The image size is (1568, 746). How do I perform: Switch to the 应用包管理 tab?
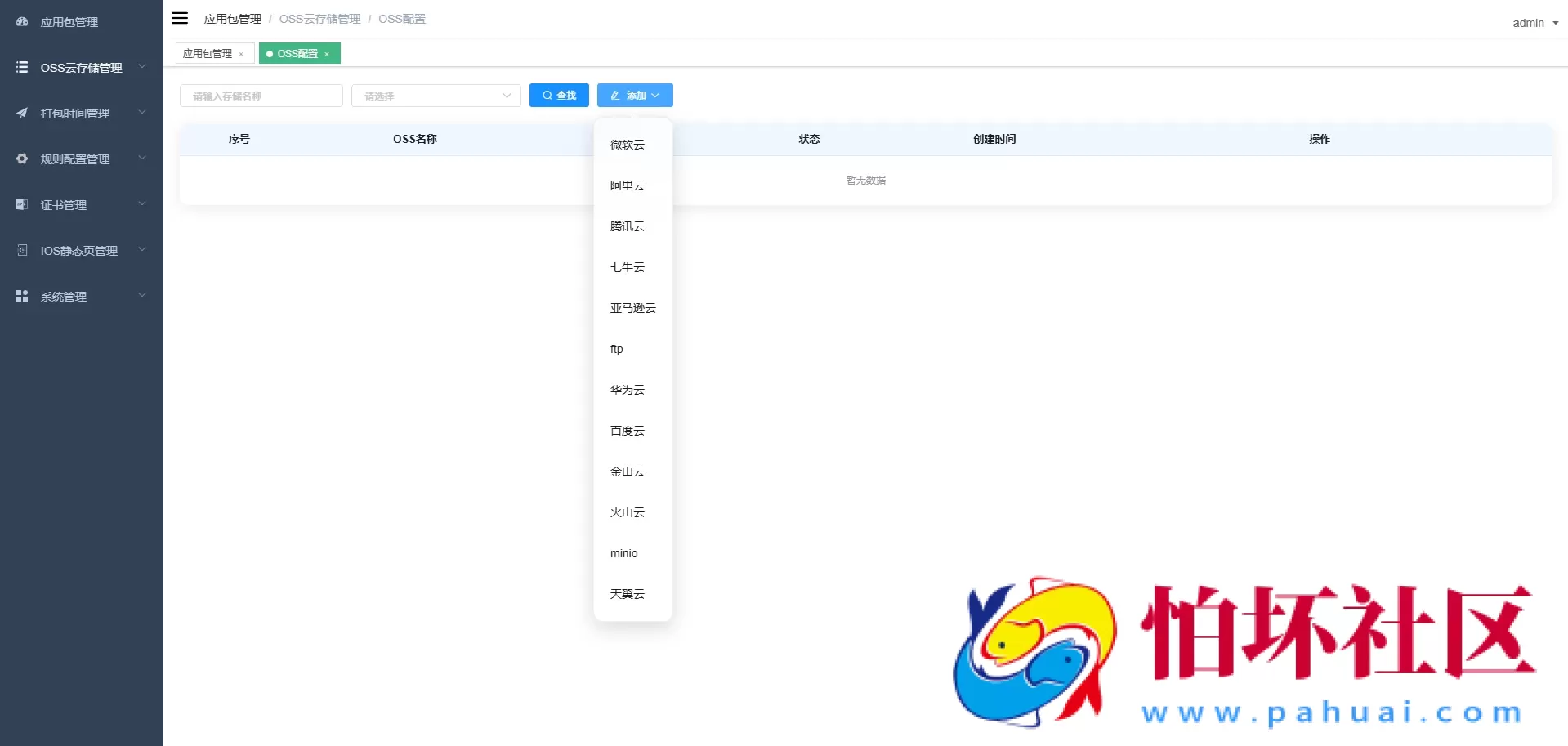[209, 53]
